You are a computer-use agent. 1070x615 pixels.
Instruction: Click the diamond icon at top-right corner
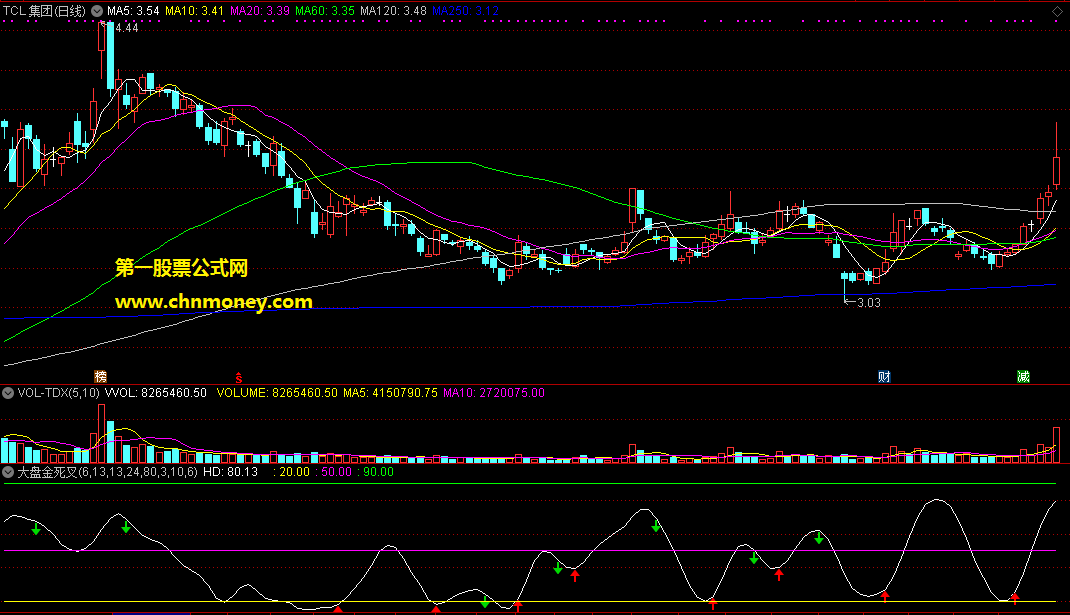pos(1057,11)
